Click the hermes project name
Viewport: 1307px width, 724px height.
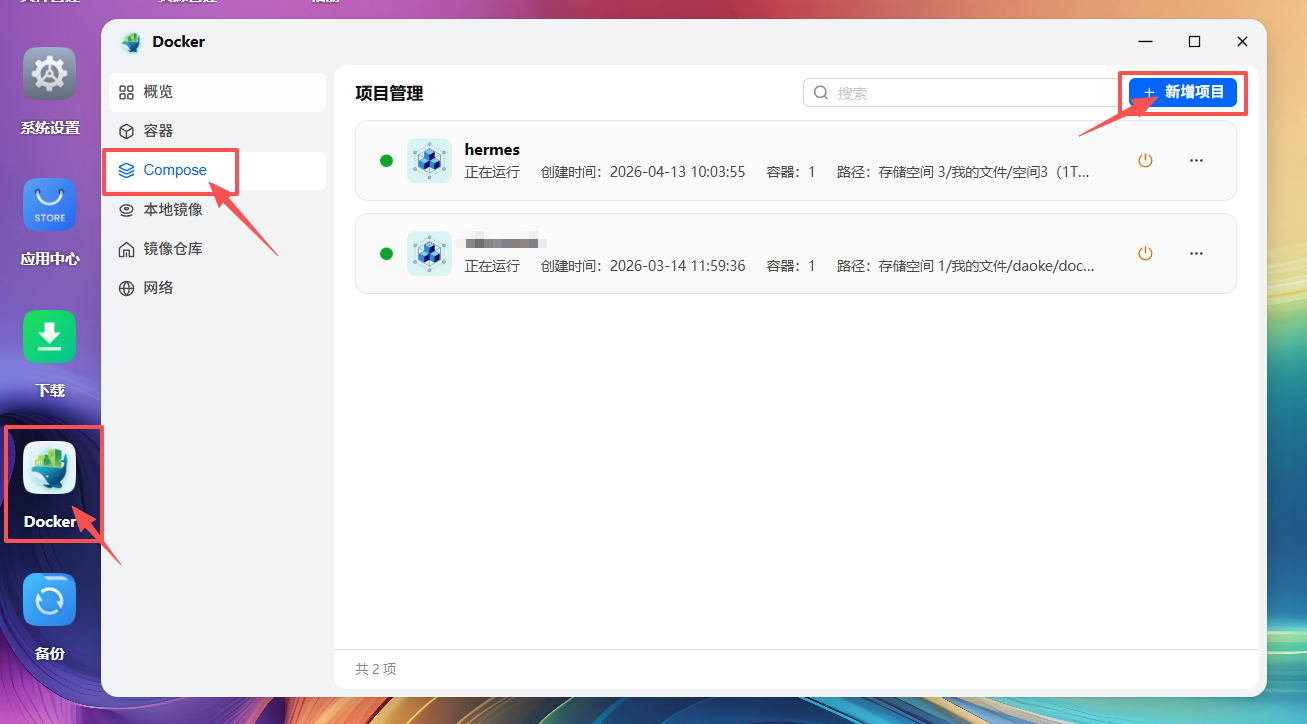[x=492, y=149]
